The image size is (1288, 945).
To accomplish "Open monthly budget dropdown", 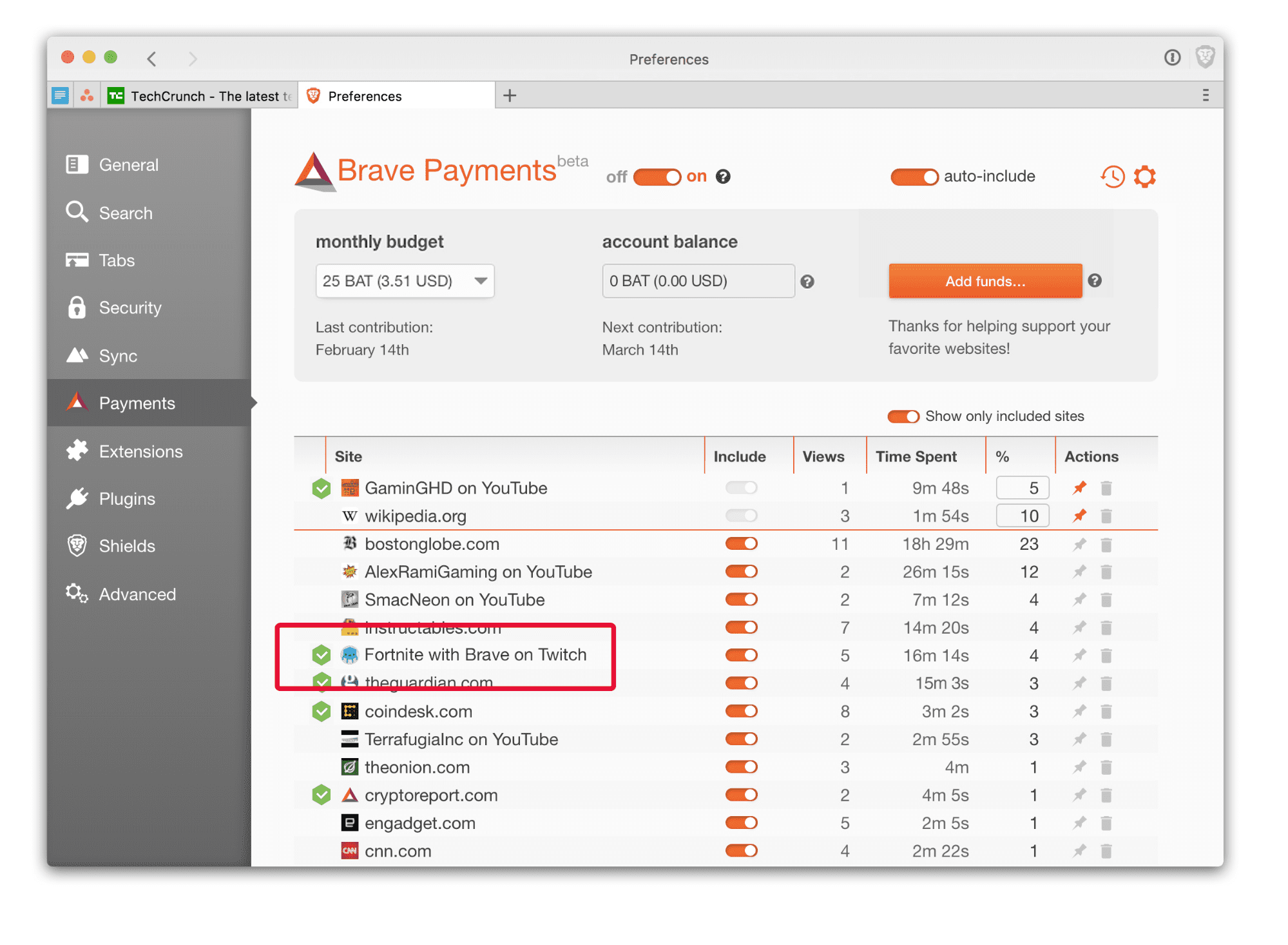I will [405, 281].
